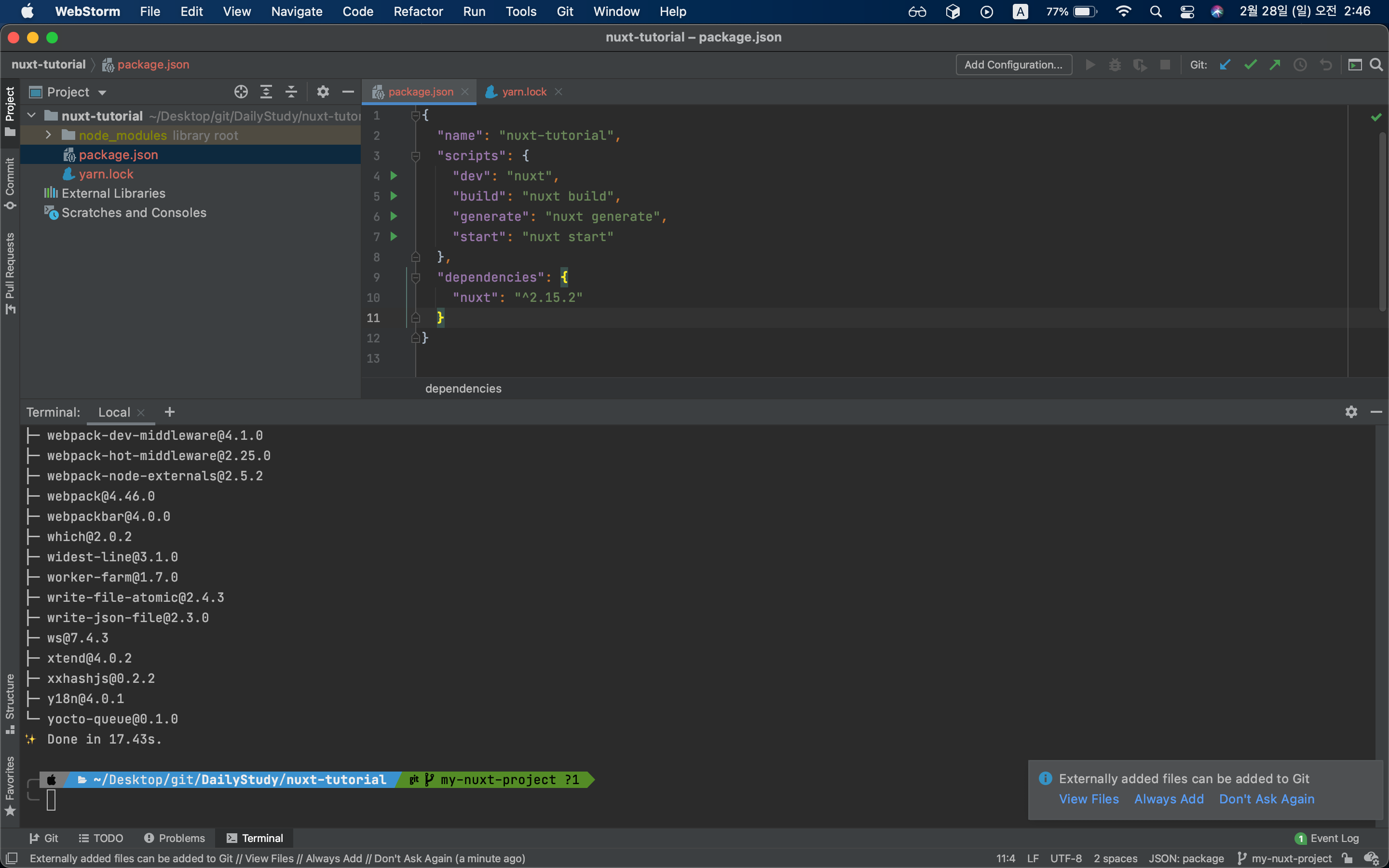Toggle the Favorites tool window stripe
1389x868 pixels.
point(10,786)
